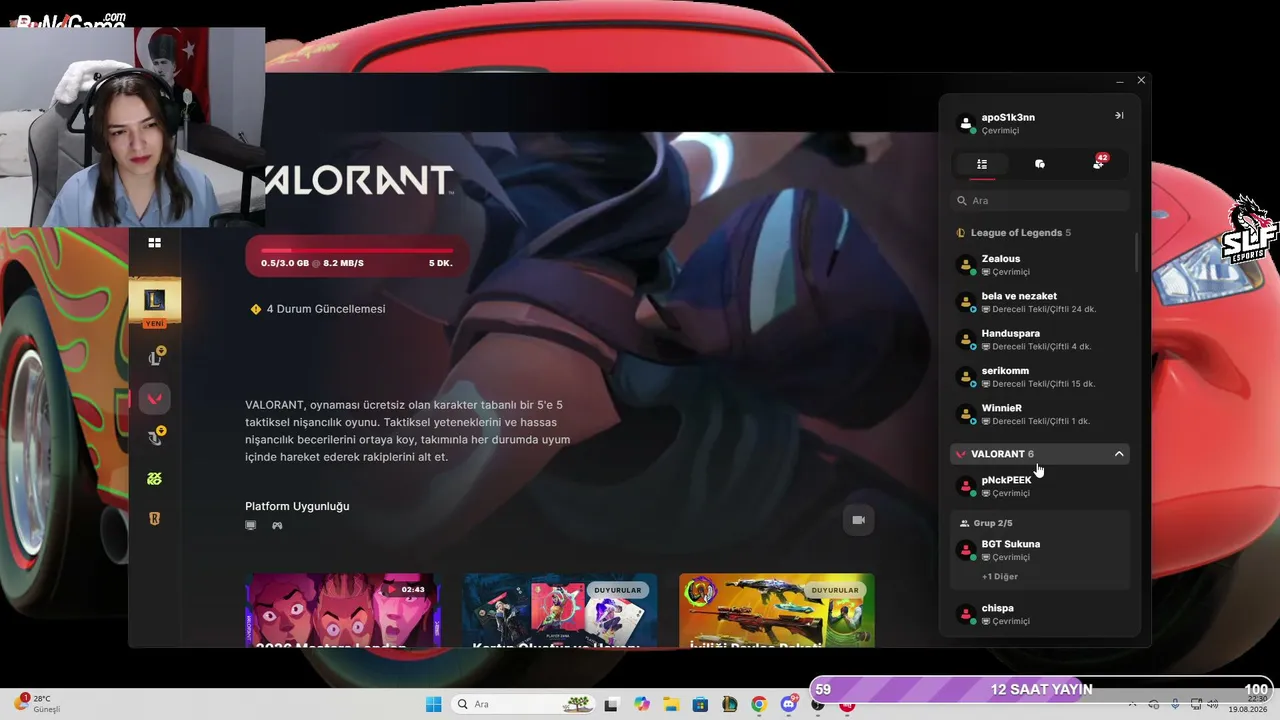Open the all games grid view
The width and height of the screenshot is (1280, 720).
[154, 242]
